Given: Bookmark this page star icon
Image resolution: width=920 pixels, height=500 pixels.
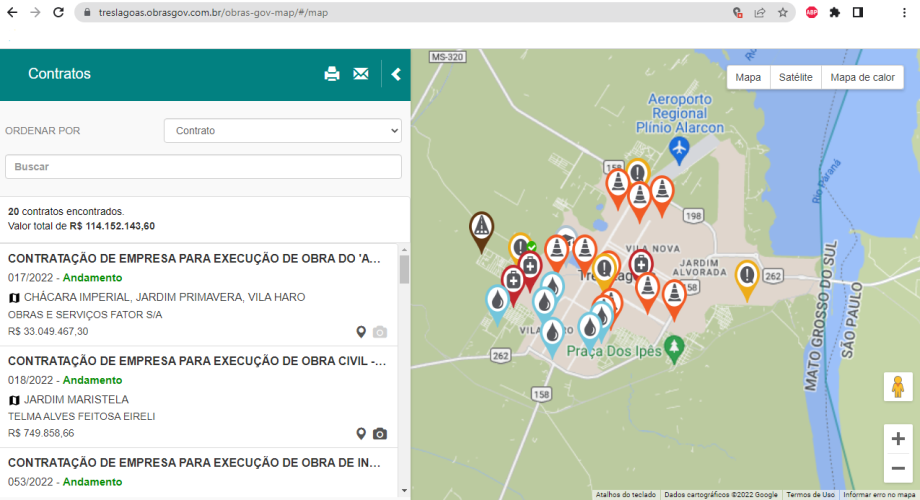Looking at the screenshot, I should tap(783, 12).
